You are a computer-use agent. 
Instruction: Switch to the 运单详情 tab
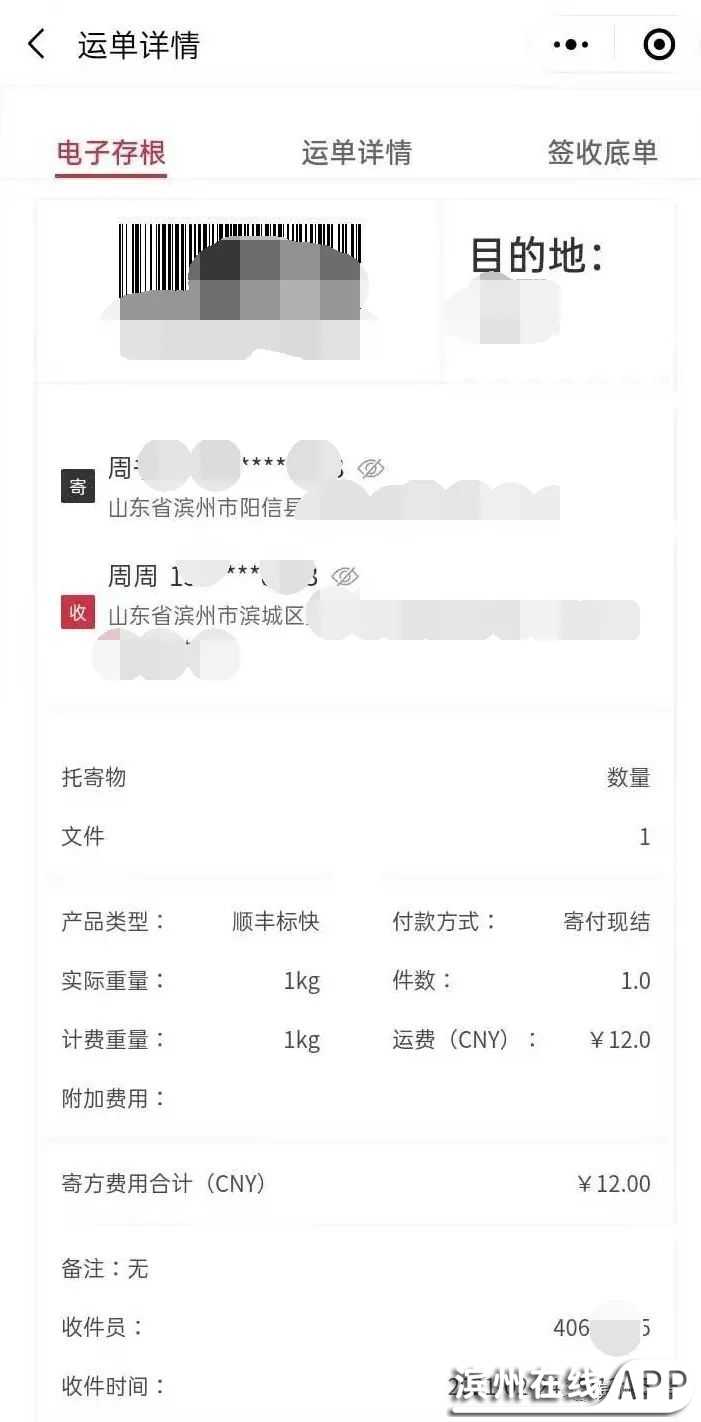pos(356,153)
